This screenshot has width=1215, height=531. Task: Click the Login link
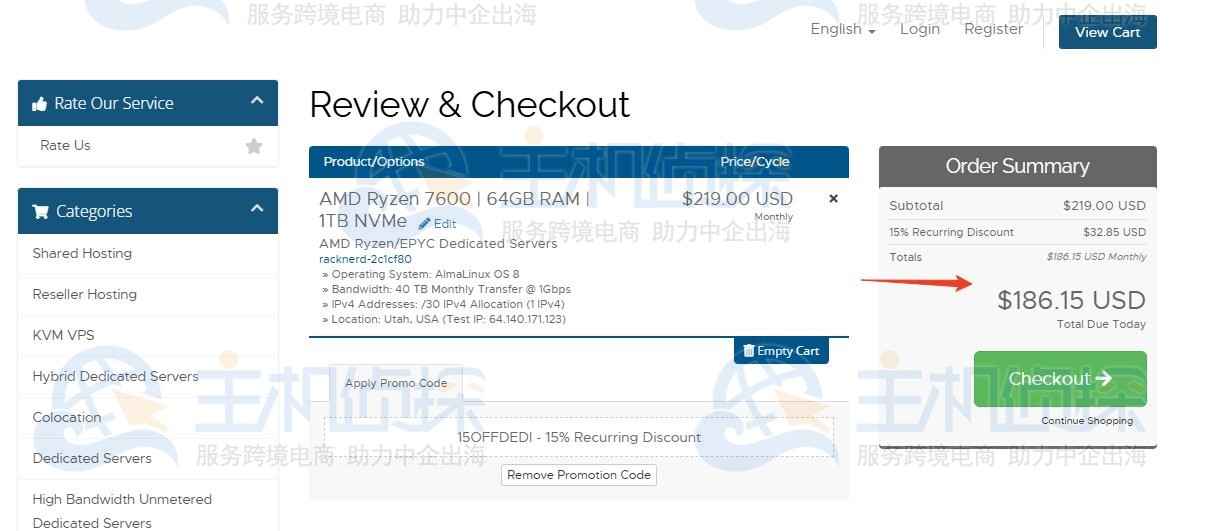(920, 29)
